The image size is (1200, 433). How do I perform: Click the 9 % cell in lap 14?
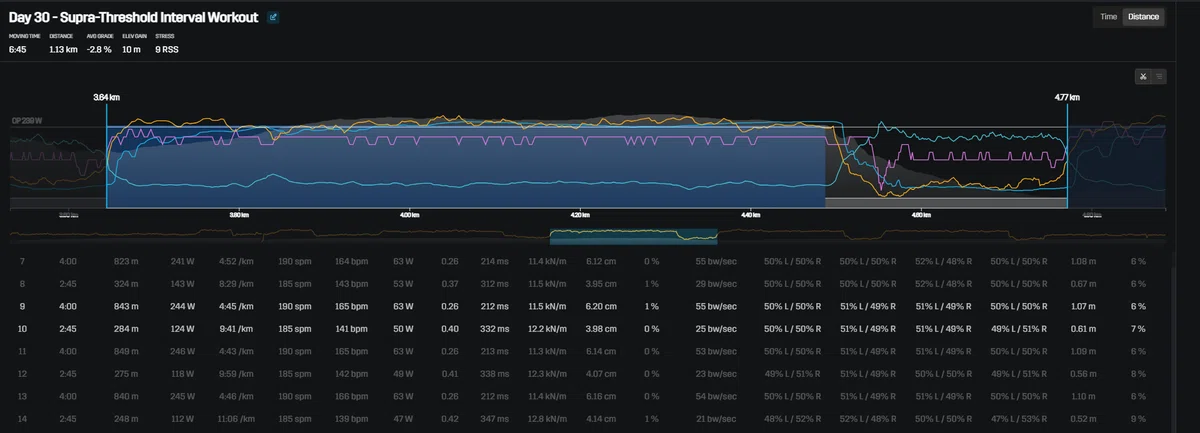tap(1138, 418)
